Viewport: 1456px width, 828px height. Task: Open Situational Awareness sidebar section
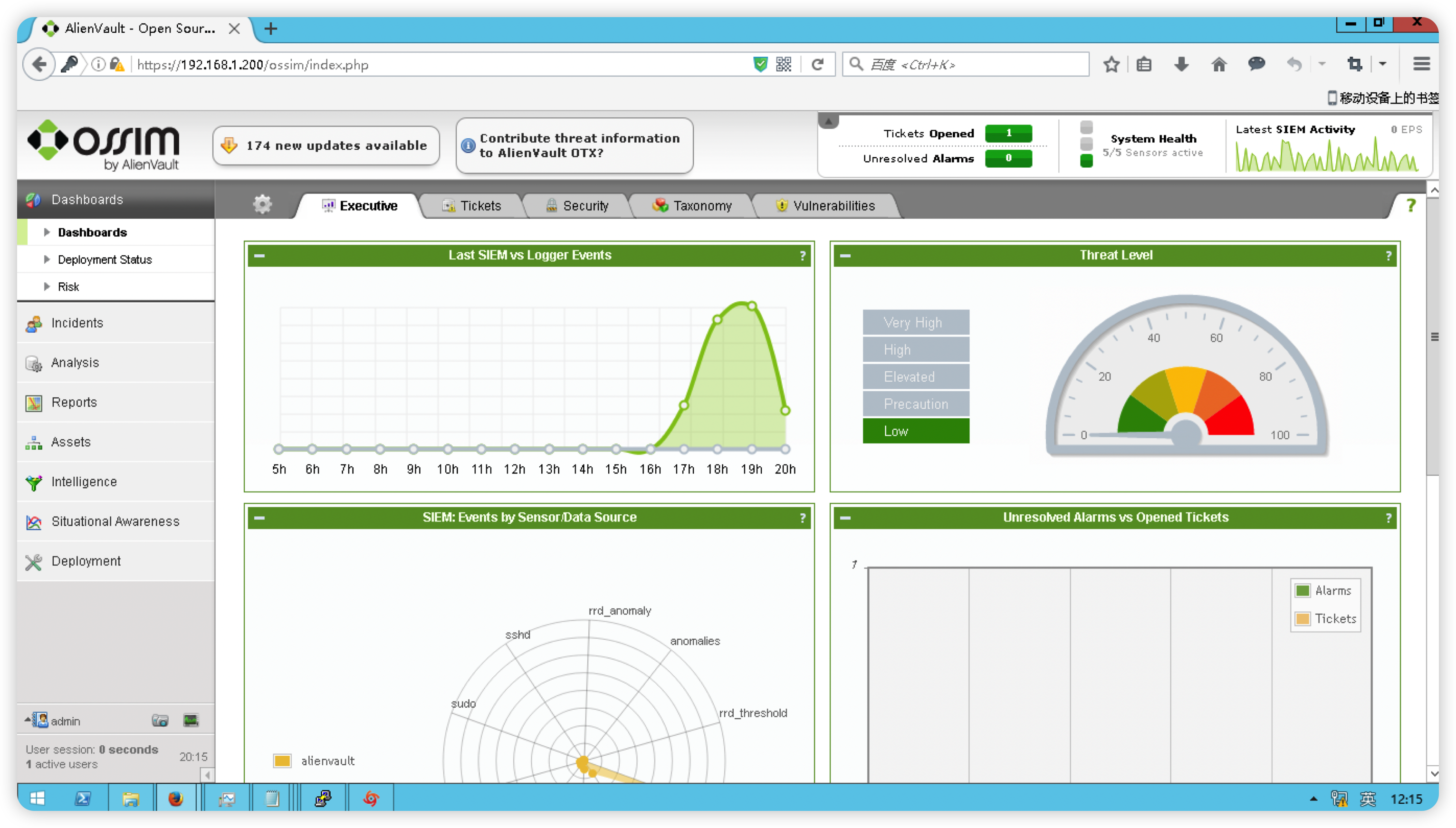pyautogui.click(x=115, y=522)
